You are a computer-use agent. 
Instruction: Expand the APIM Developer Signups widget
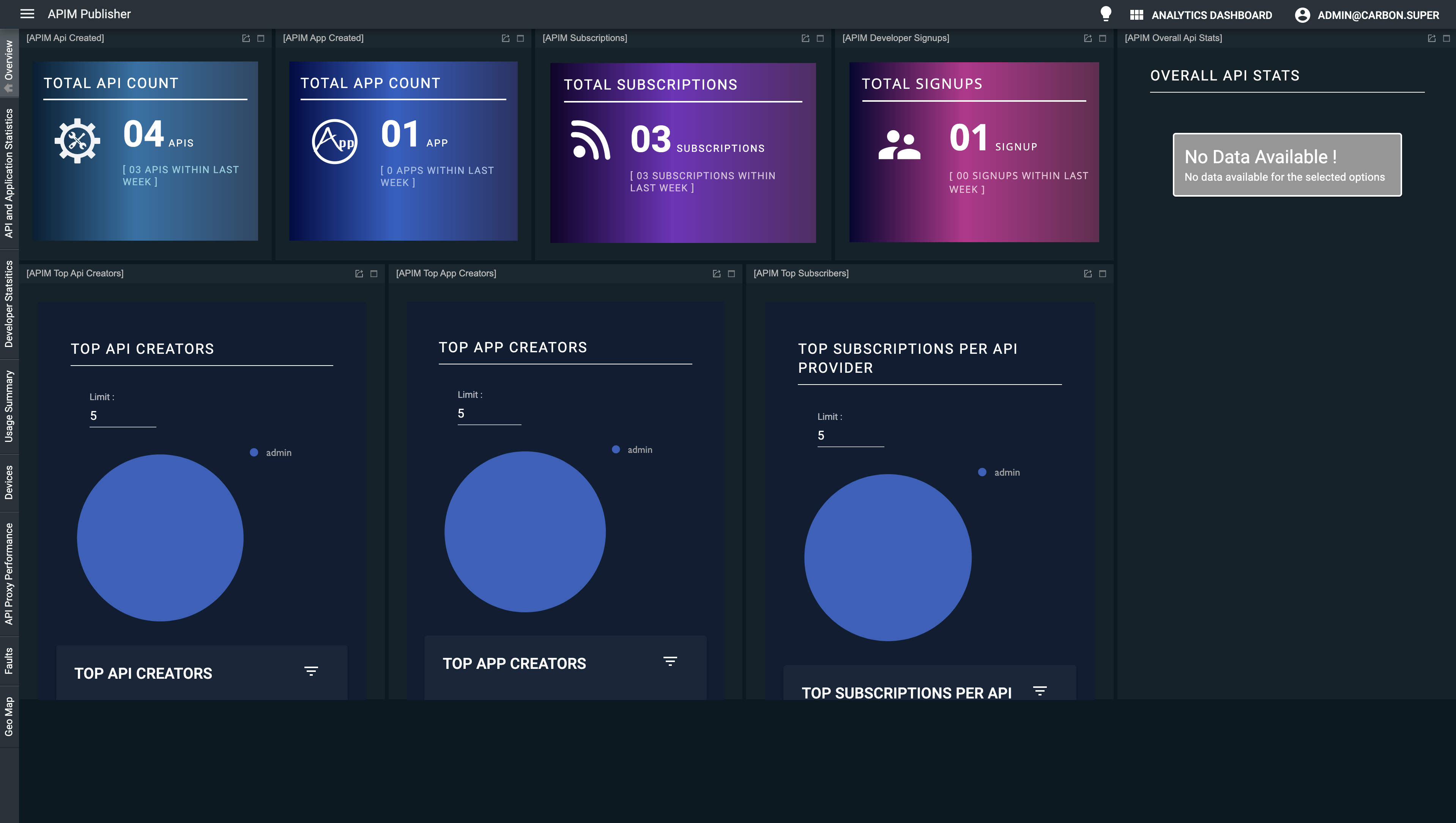pos(1102,38)
